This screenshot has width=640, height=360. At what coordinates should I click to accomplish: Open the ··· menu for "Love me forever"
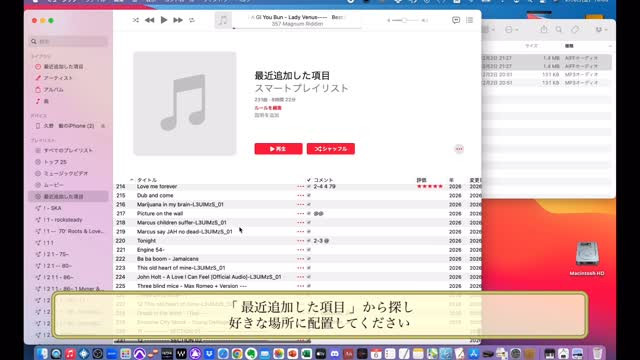pos(301,187)
